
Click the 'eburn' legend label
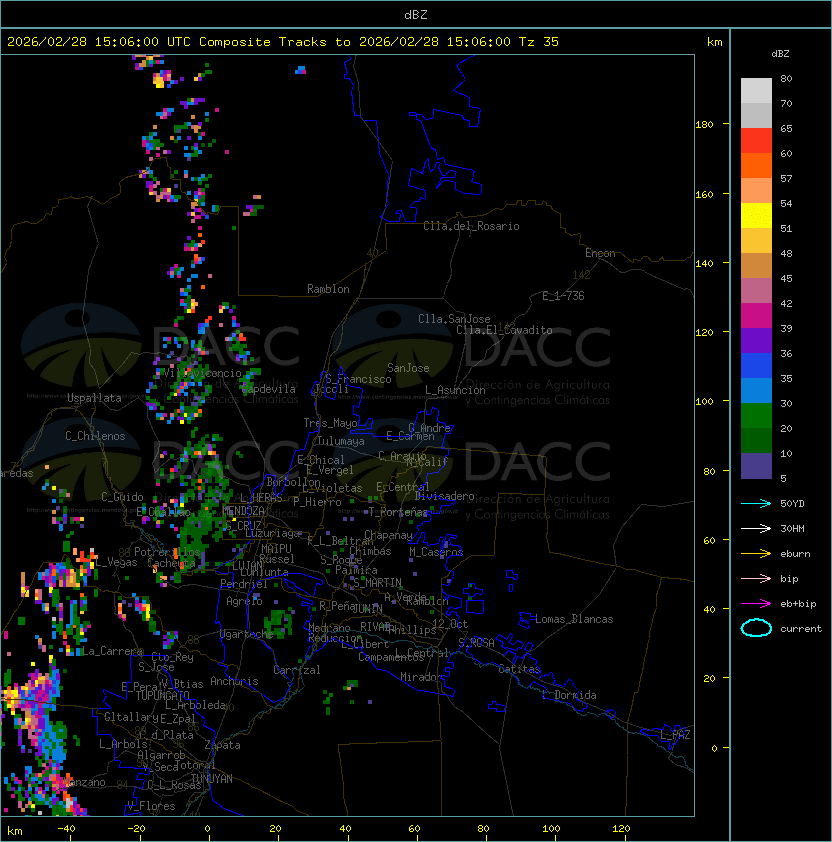[795, 554]
